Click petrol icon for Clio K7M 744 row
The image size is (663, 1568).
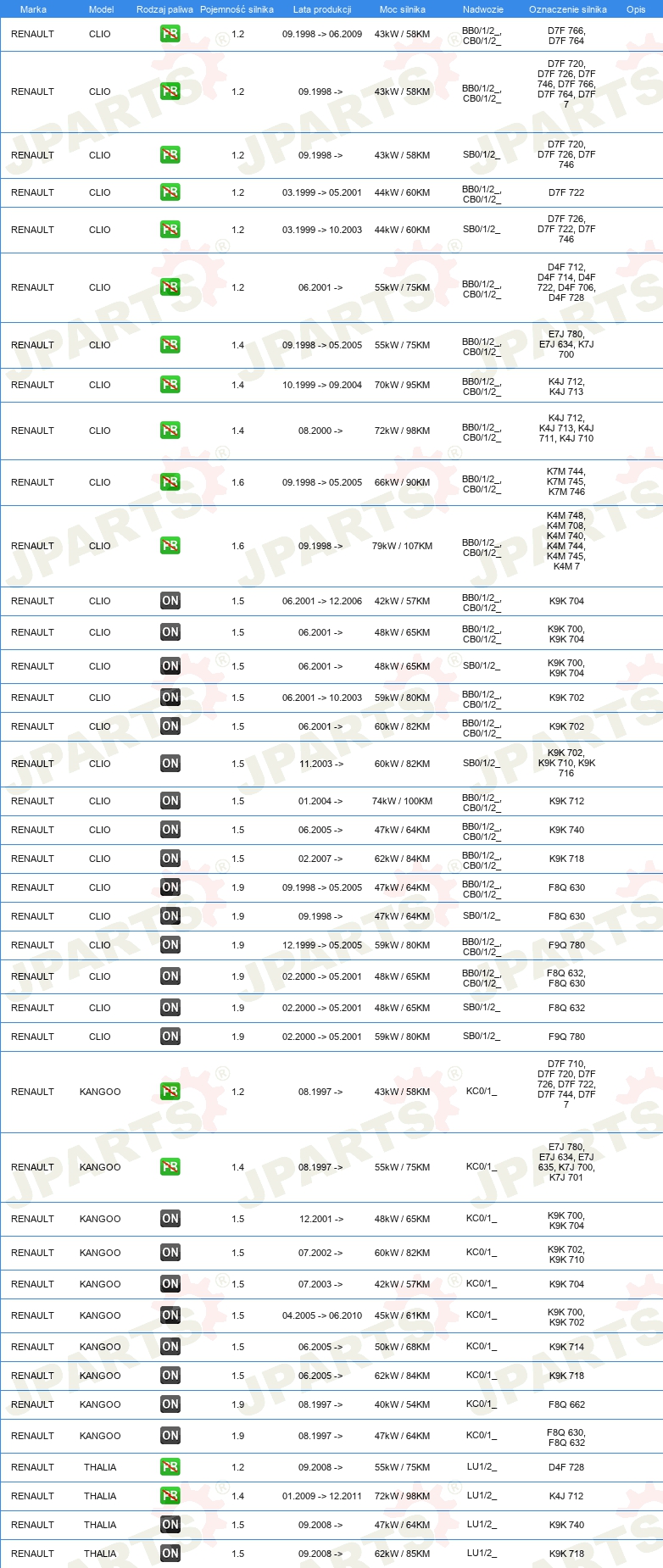pos(170,482)
